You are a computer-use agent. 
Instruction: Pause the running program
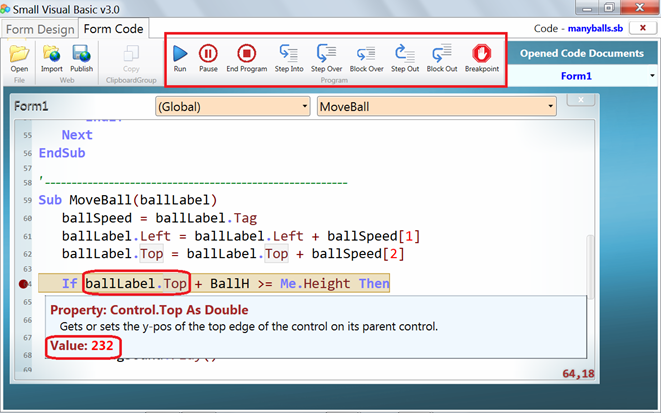click(x=208, y=54)
